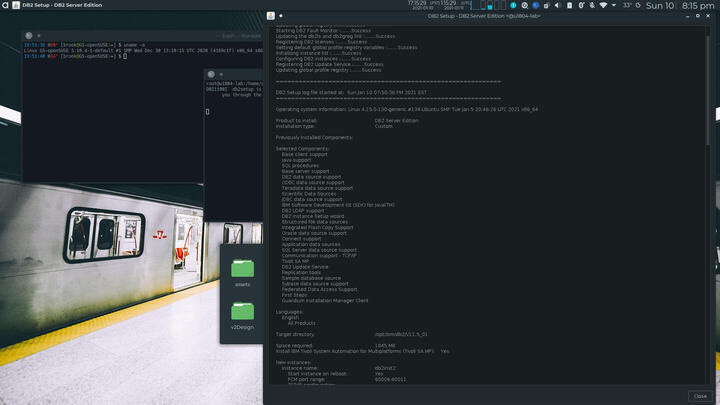Click the 8:15 pm clock
The width and height of the screenshot is (720, 405).
click(x=698, y=6)
